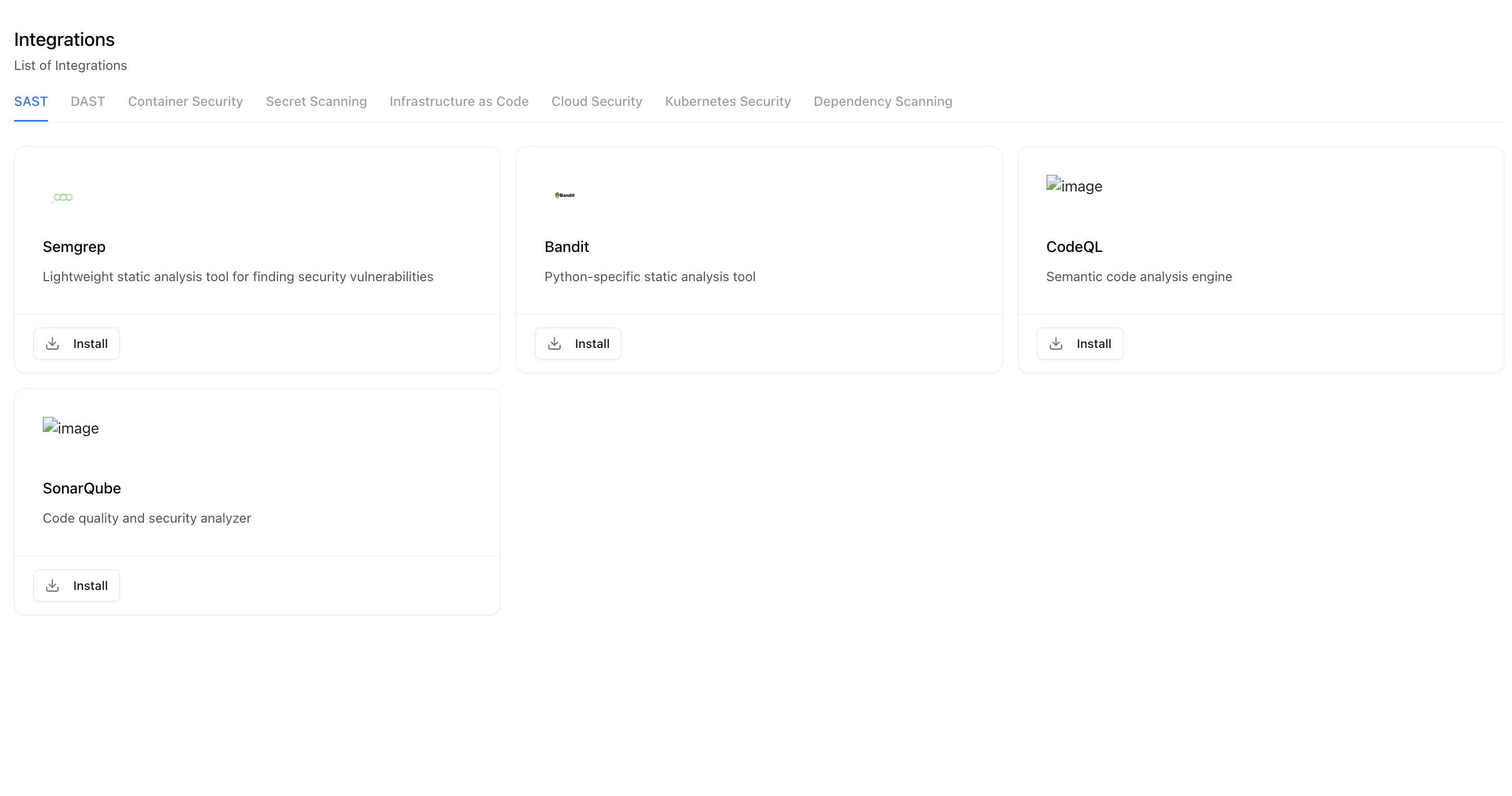Click the SonarQube card title

pos(81,488)
